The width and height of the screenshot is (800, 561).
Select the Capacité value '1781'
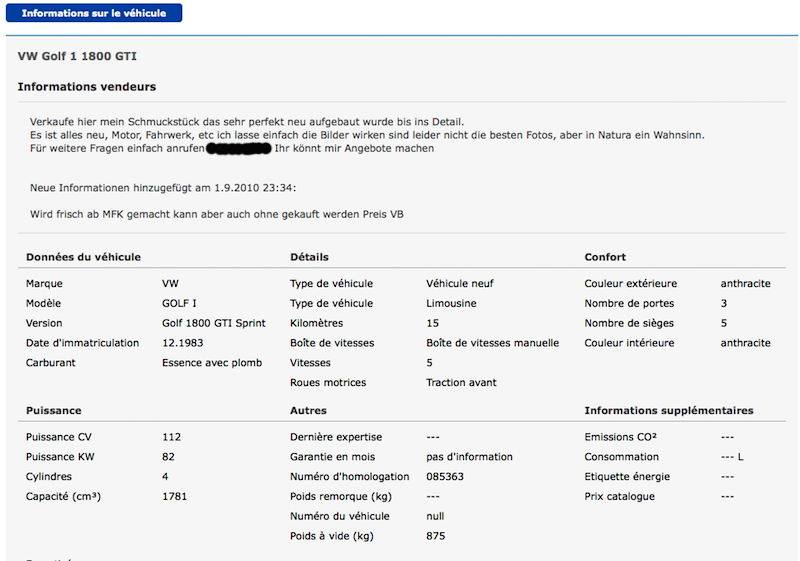(x=174, y=497)
